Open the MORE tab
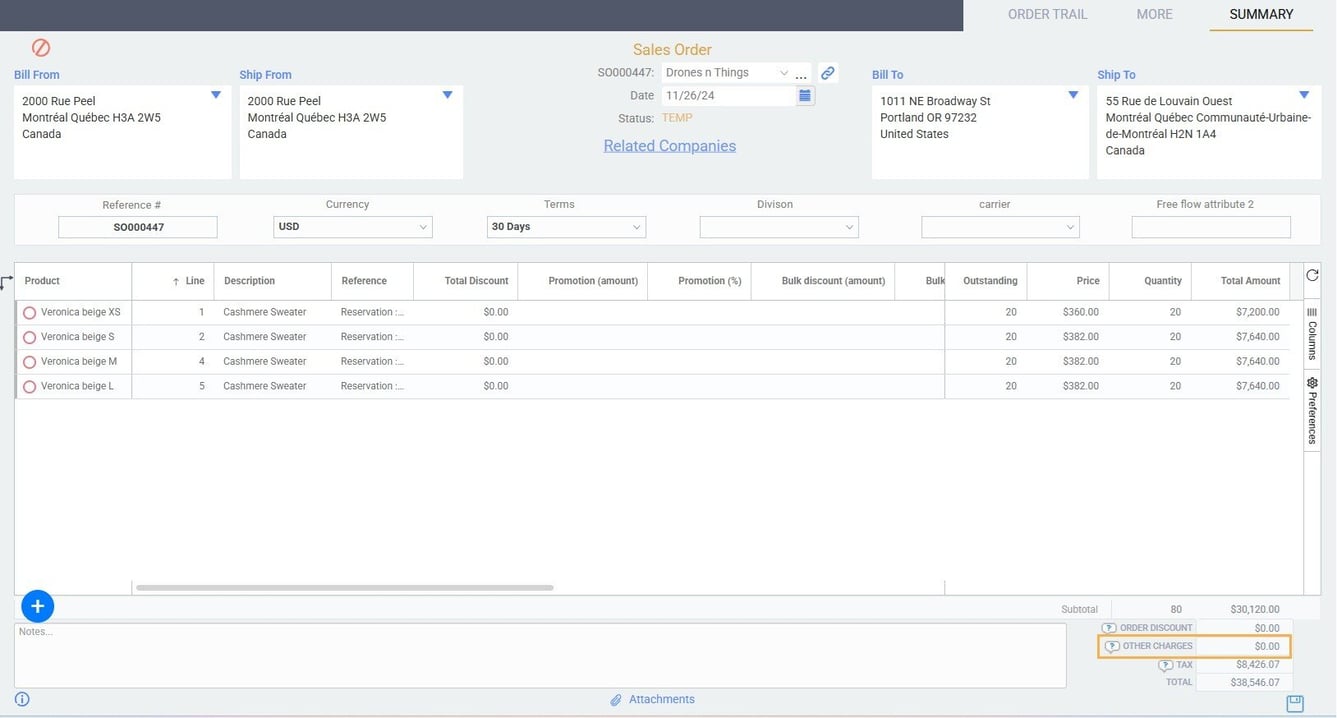 (1154, 14)
